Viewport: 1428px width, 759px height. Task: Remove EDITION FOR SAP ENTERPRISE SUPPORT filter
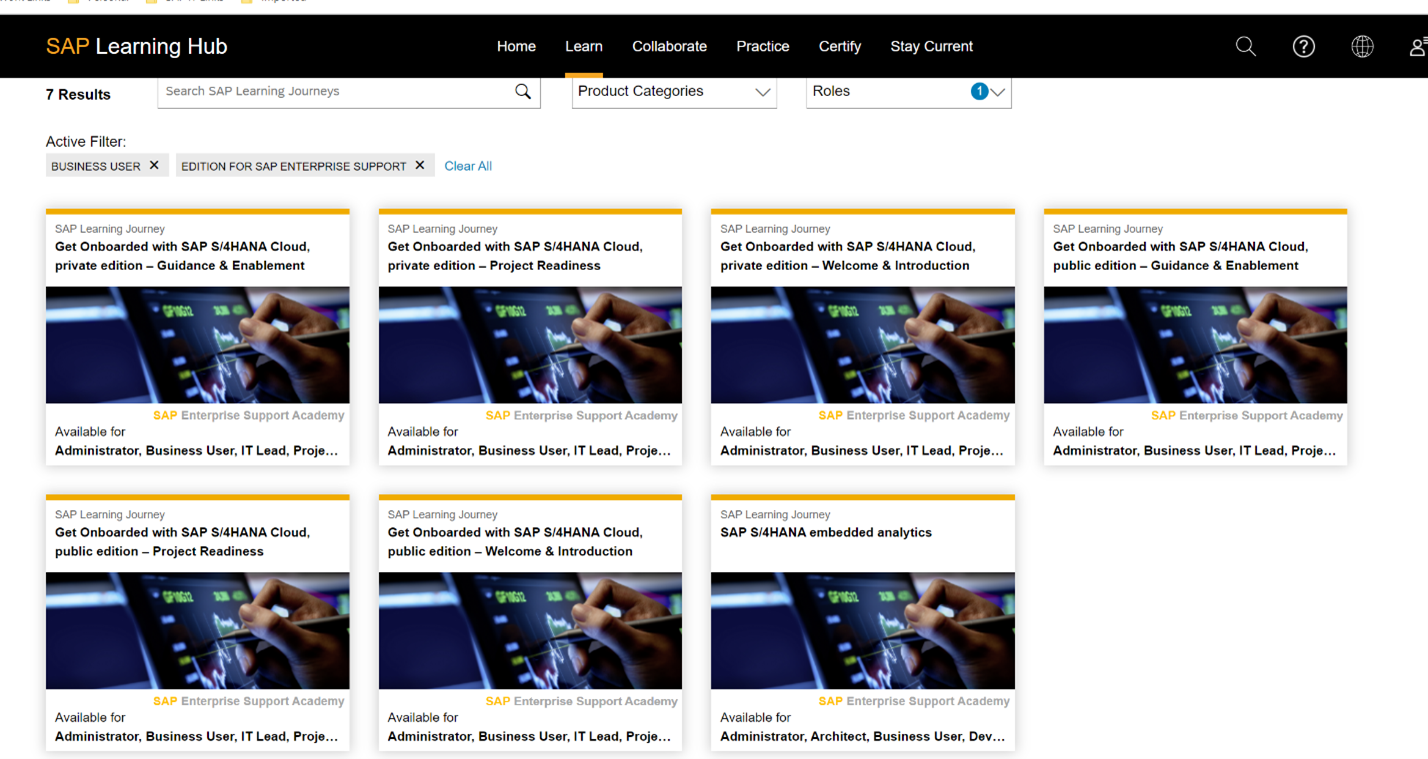420,165
